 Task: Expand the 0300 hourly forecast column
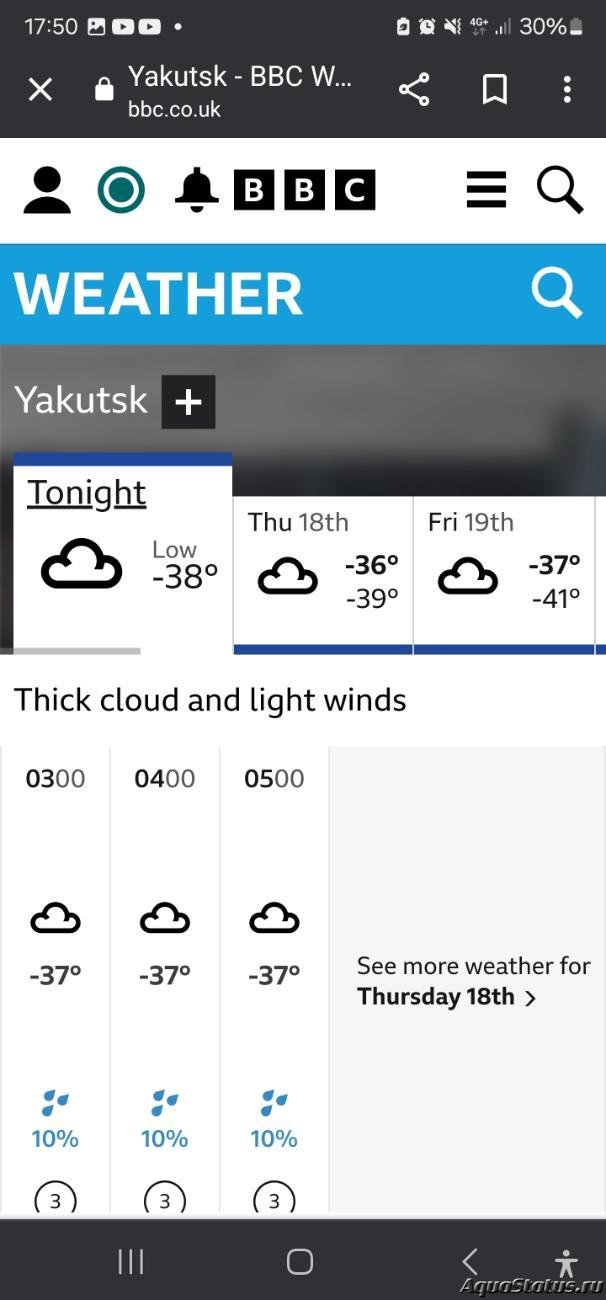55,980
